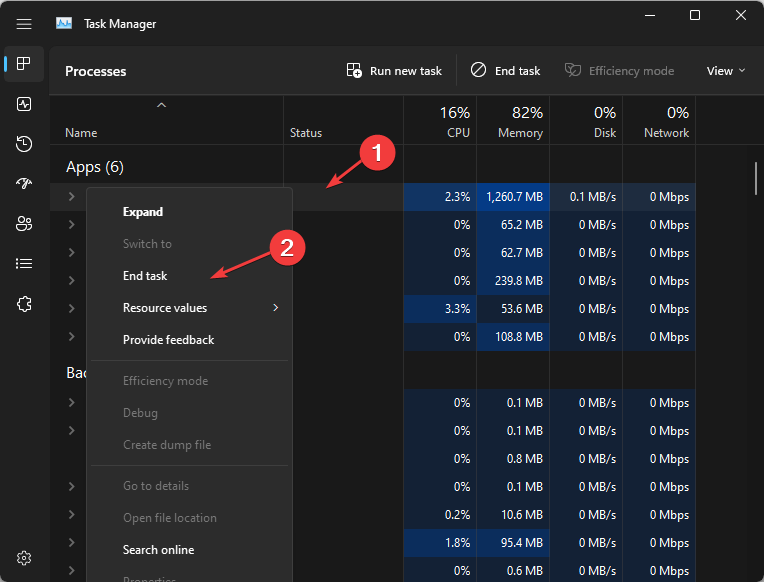Choose Open file location in context menu
Image resolution: width=764 pixels, height=582 pixels.
click(190, 518)
